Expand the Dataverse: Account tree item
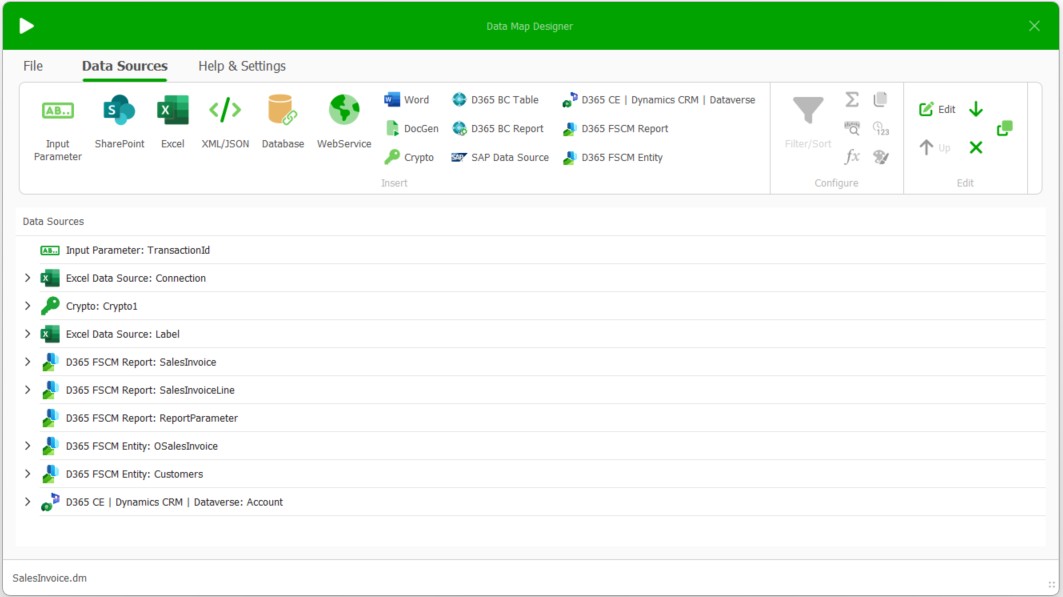Viewport: 1063px width, 597px height. (x=27, y=502)
